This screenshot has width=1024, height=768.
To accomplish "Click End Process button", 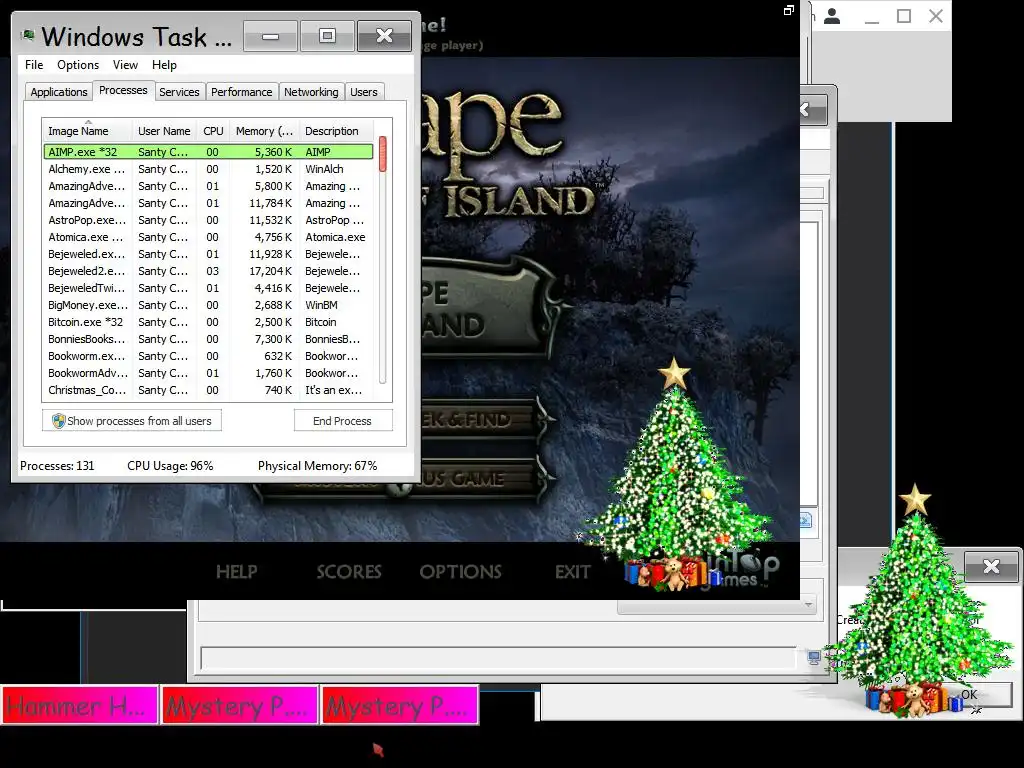I will pos(342,421).
